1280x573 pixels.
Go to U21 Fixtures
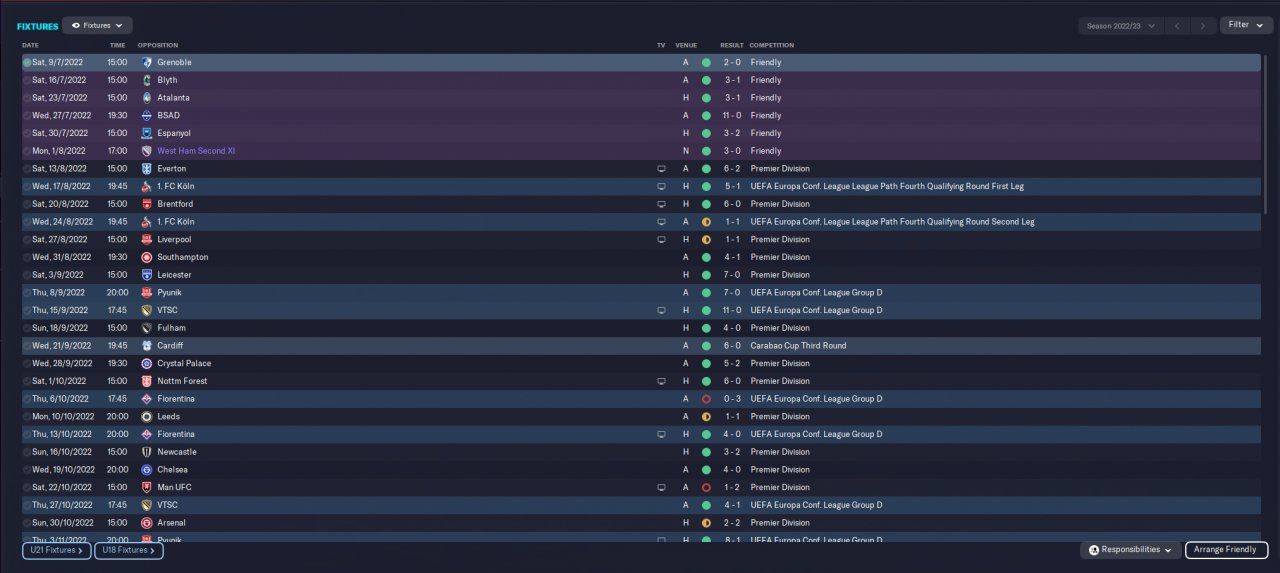click(x=57, y=550)
